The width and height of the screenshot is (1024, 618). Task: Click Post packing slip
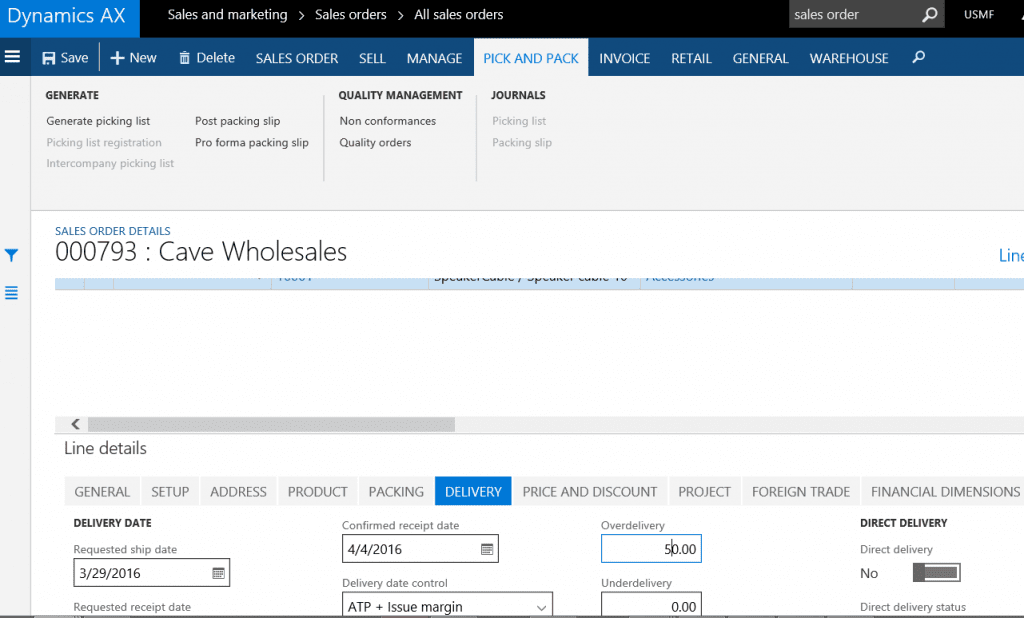click(237, 121)
